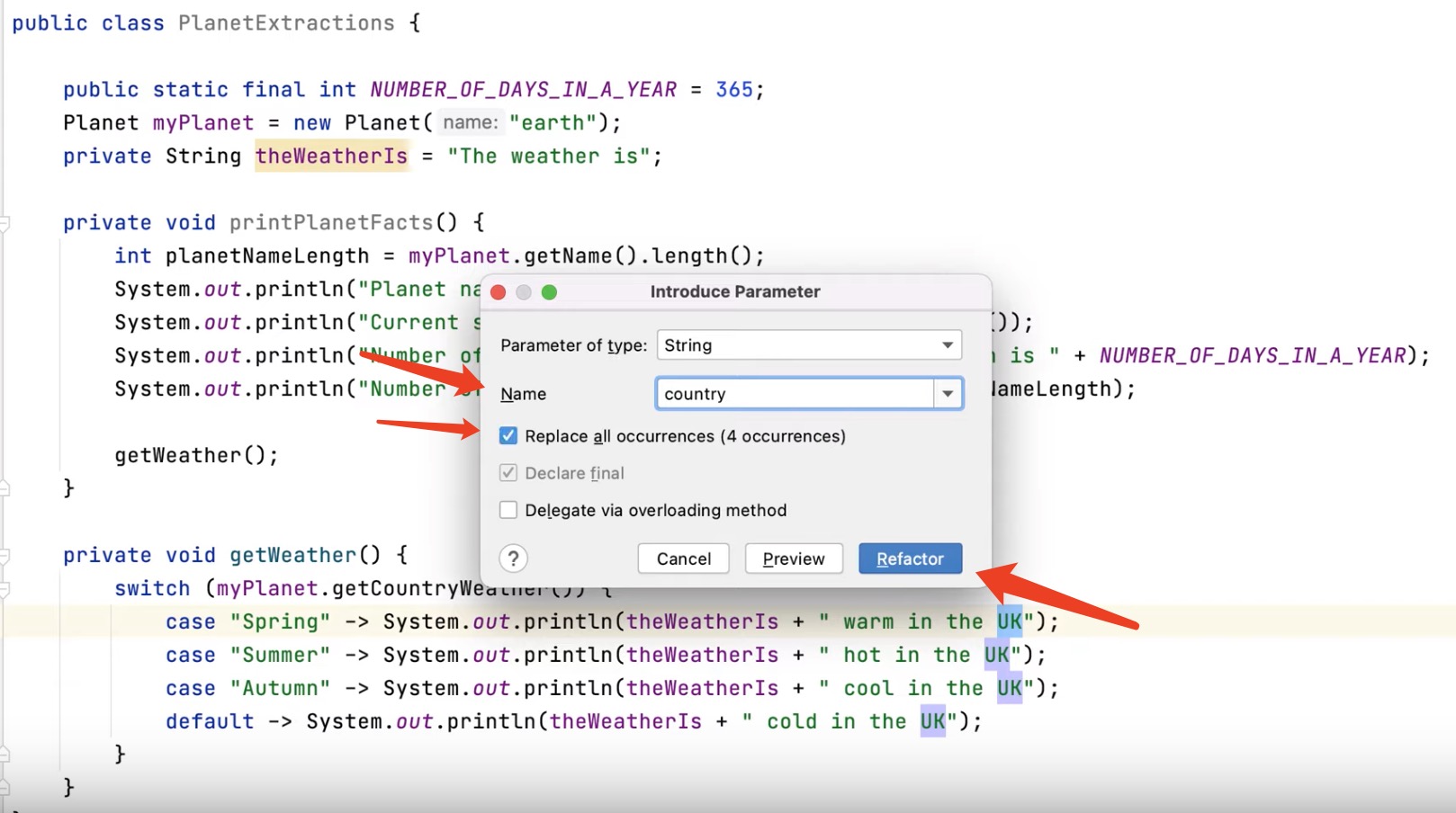Click highlighted UK in Spring case

pos(1010,622)
